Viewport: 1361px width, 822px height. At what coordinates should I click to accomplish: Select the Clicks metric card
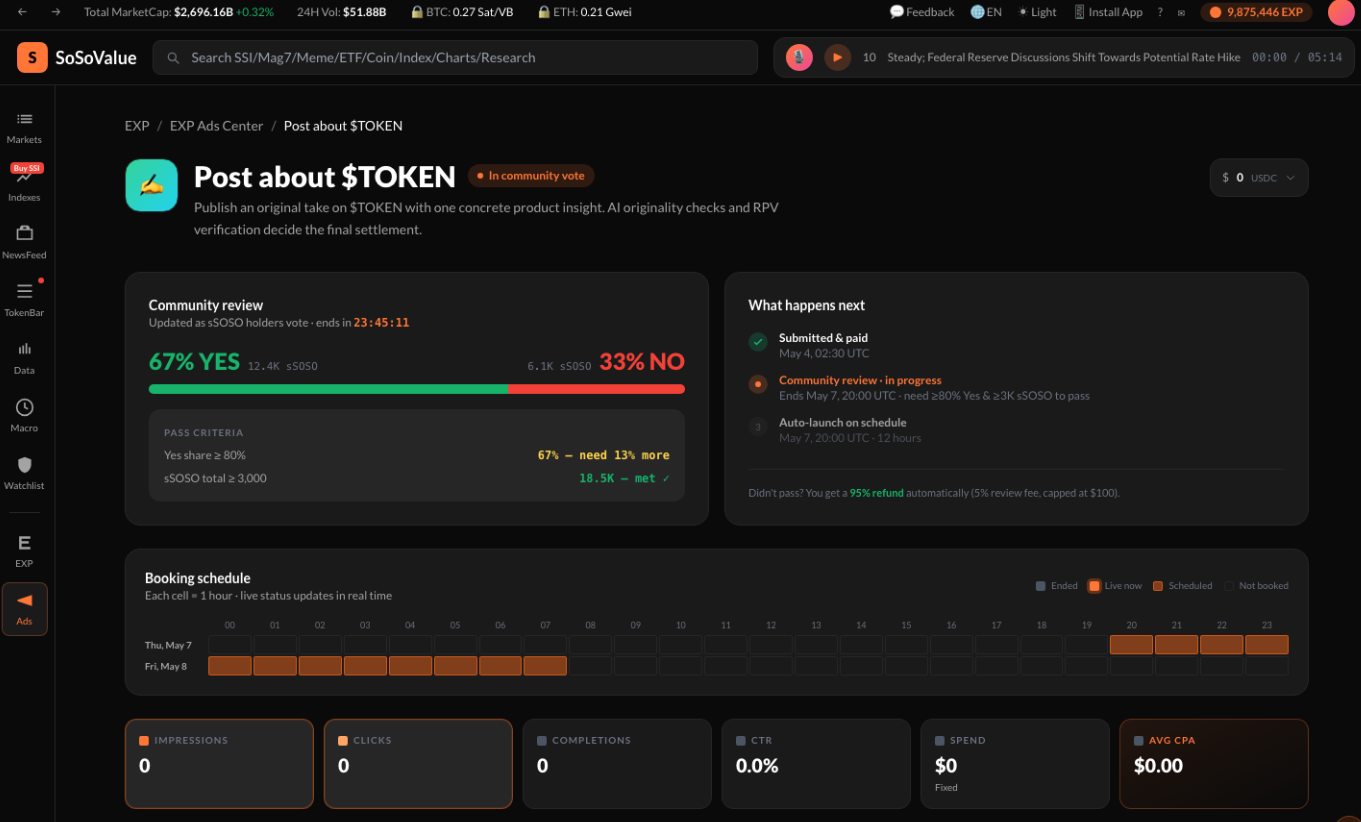(x=418, y=763)
